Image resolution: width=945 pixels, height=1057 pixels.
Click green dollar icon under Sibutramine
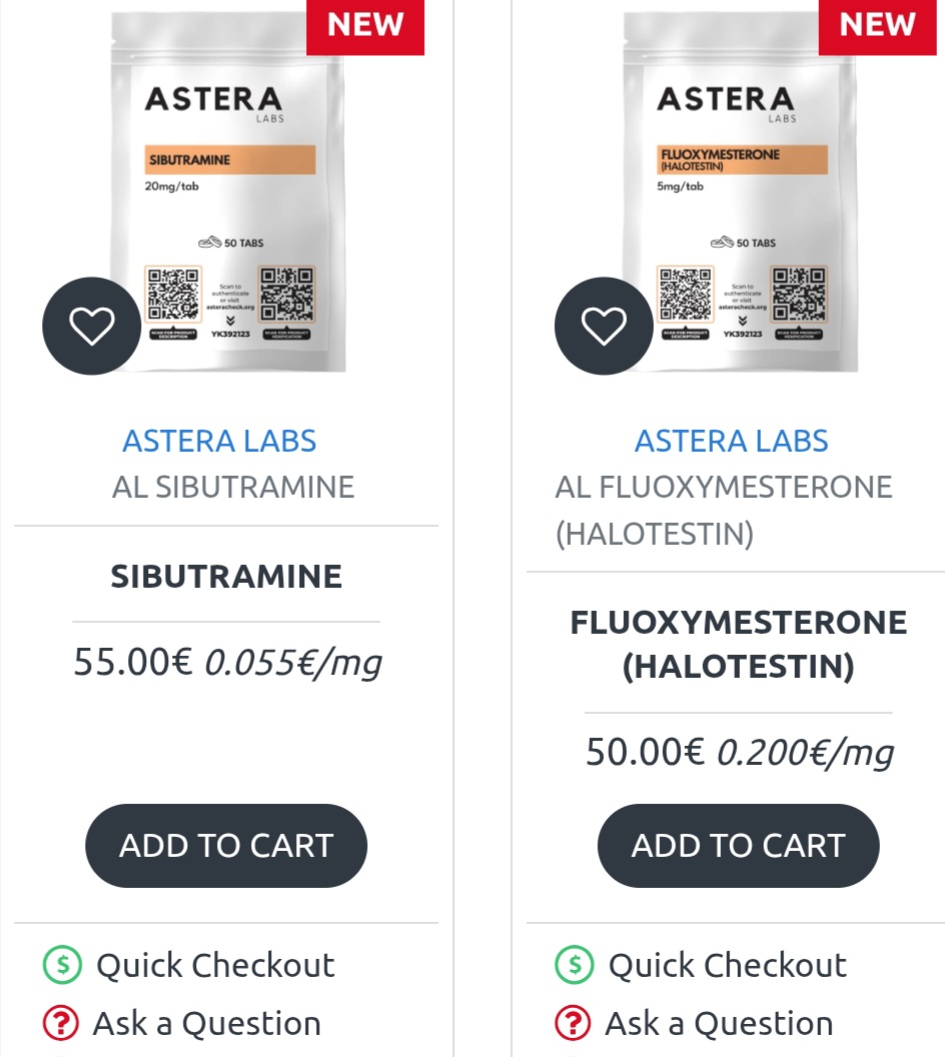coord(62,965)
